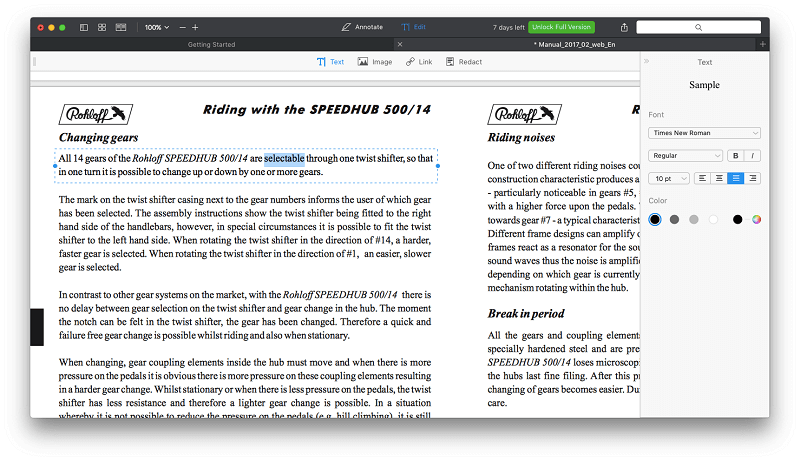Add a new tab with plus icon
800x461 pixels.
(x=763, y=44)
